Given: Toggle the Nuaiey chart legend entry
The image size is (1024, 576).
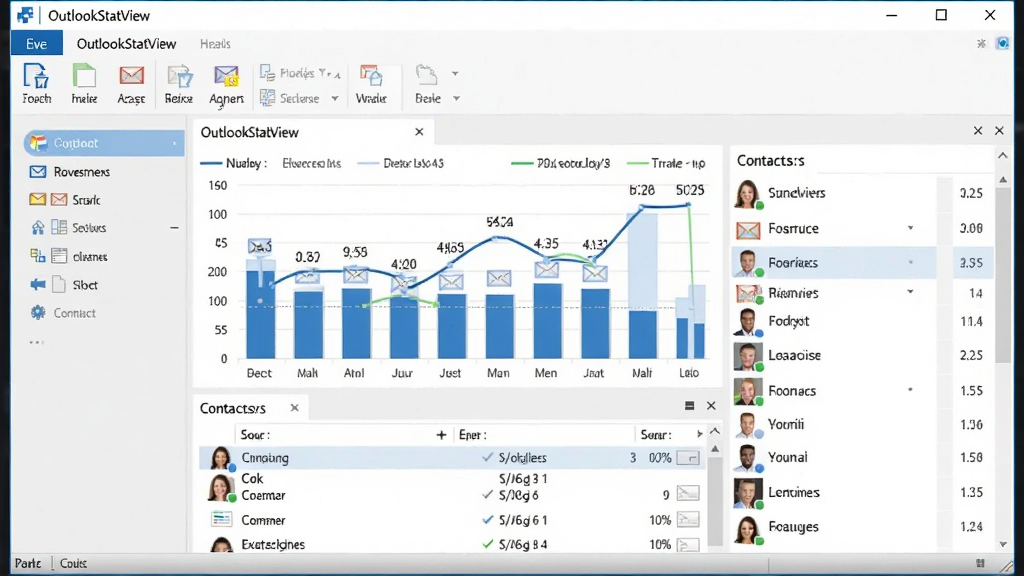Looking at the screenshot, I should point(233,163).
